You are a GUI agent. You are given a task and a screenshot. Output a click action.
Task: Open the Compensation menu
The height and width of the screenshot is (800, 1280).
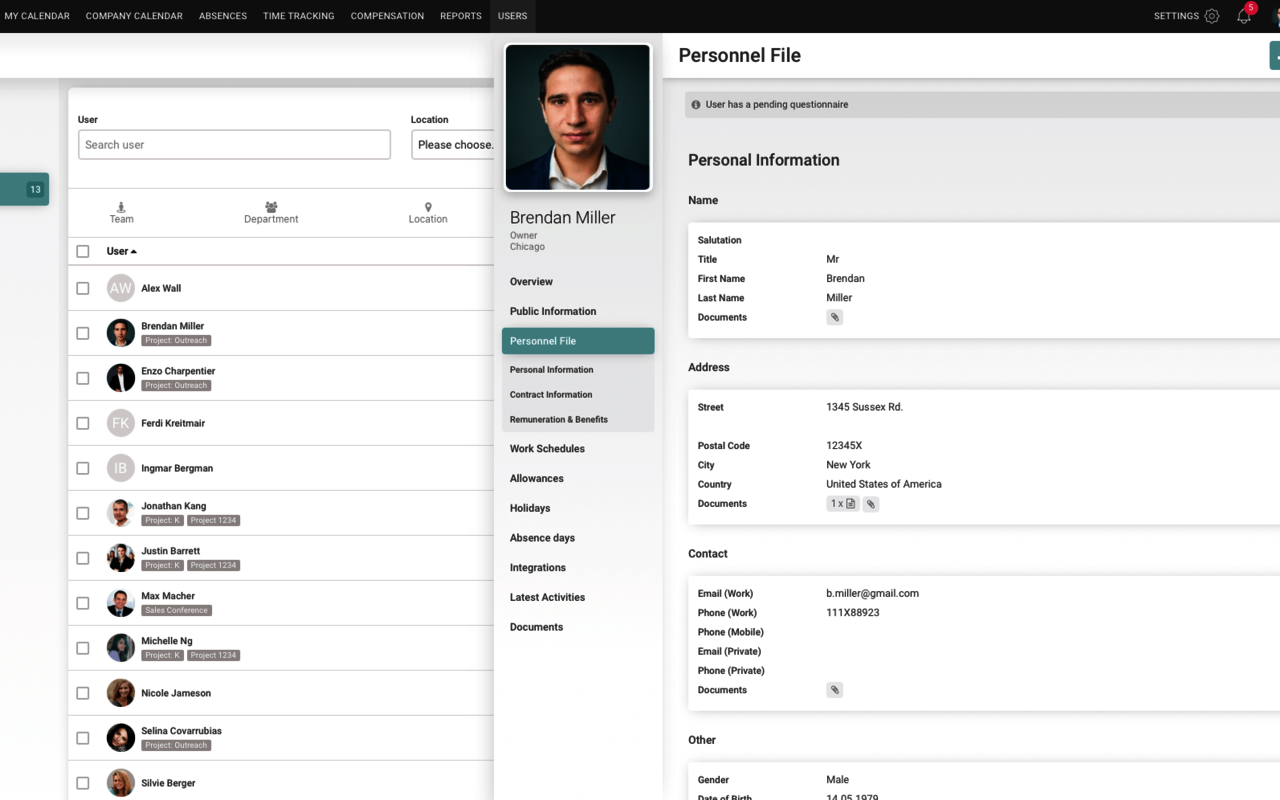click(387, 16)
